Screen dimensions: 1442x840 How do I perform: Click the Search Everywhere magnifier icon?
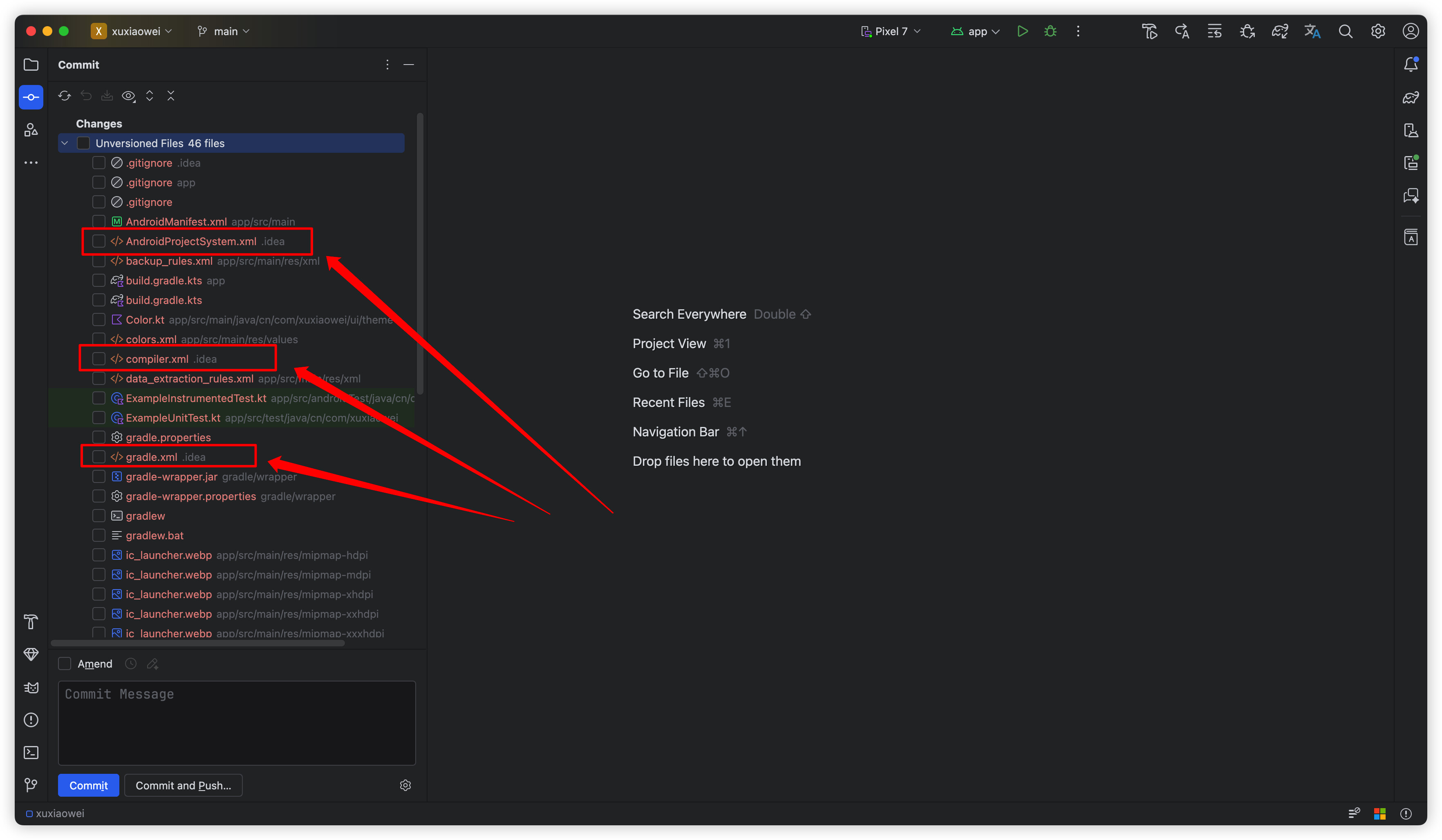pyautogui.click(x=1345, y=31)
